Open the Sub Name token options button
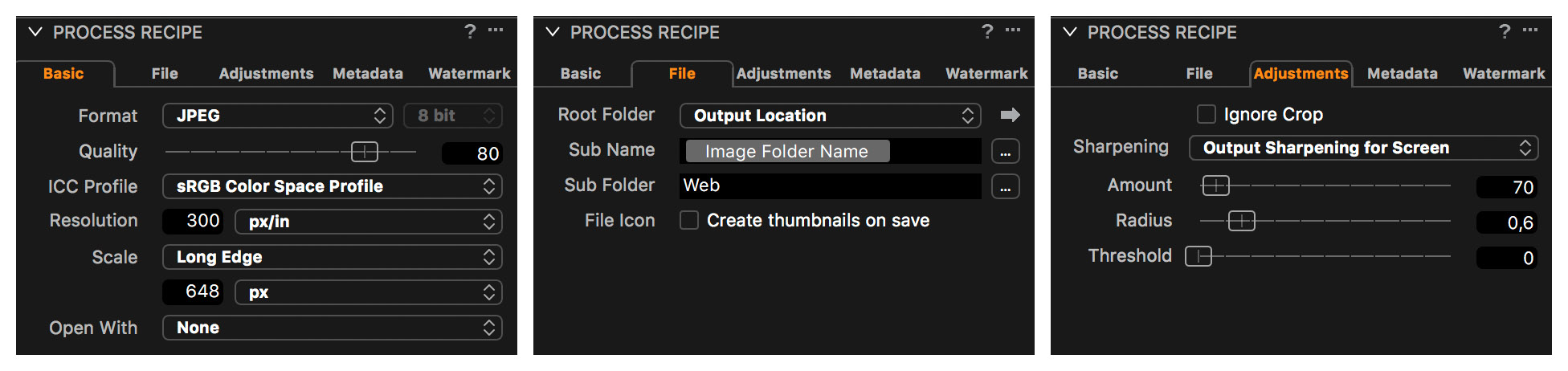 [x=1005, y=151]
